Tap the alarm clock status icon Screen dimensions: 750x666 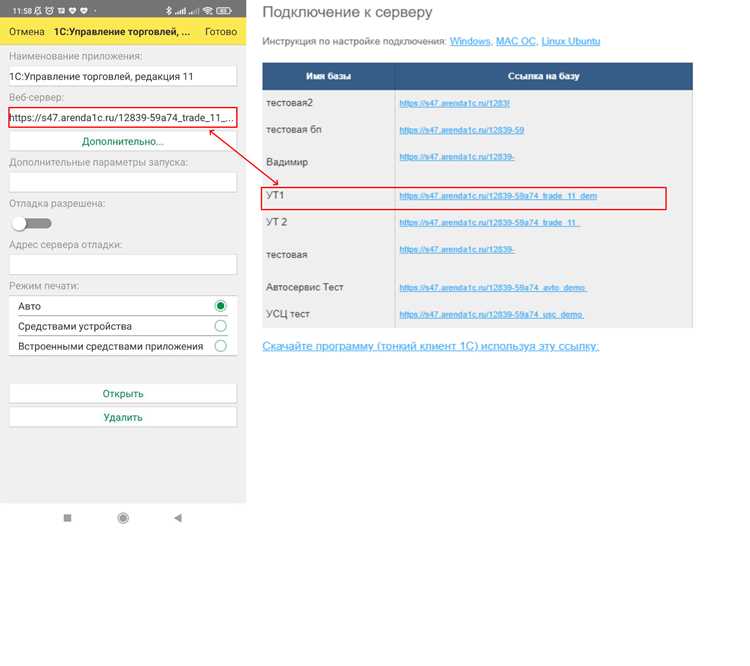click(x=49, y=10)
